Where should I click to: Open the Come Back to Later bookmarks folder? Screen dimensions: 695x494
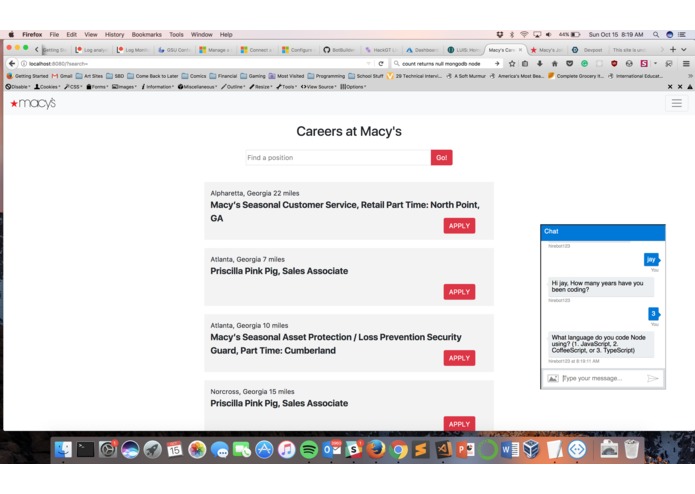tap(153, 76)
